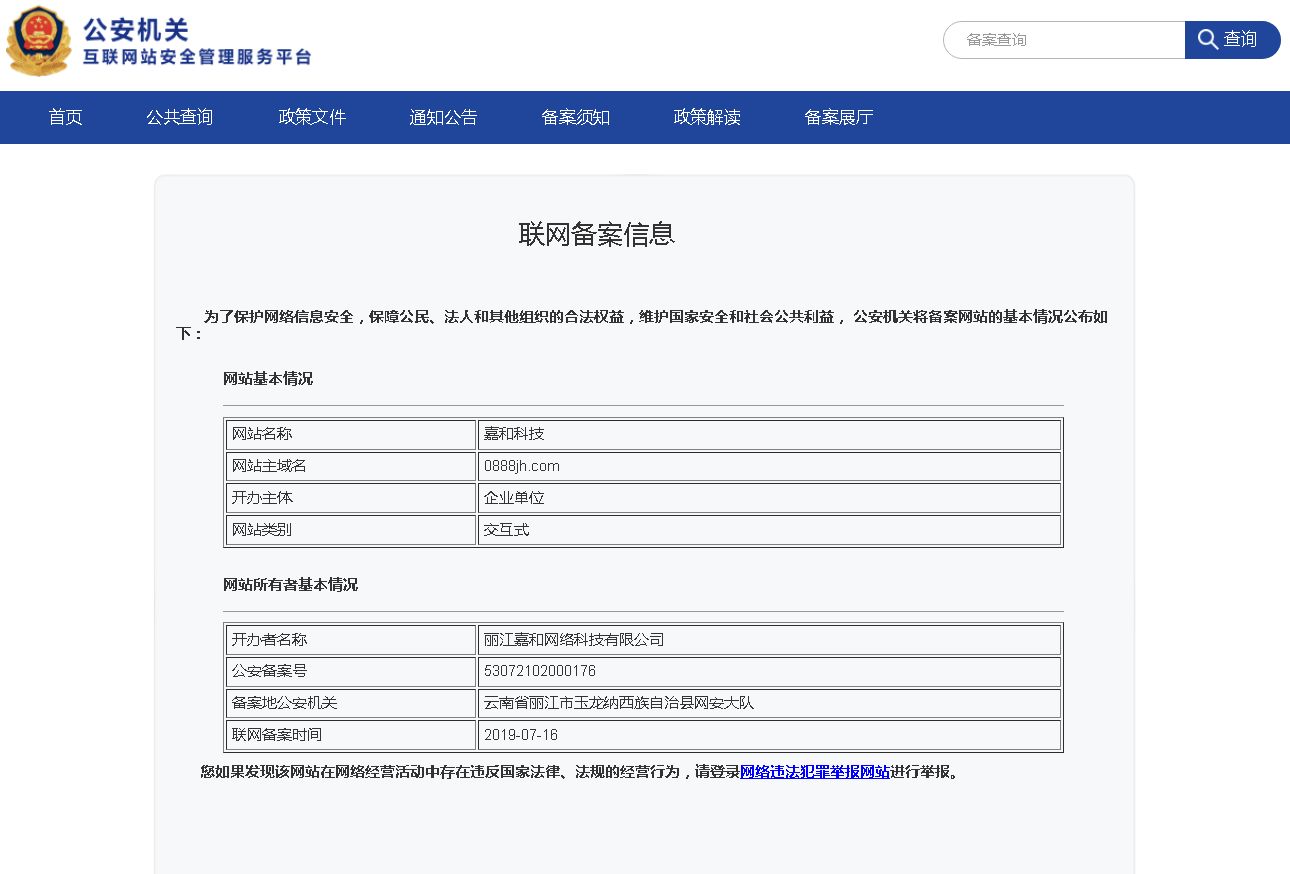Open the 首页 navigation item
The image size is (1290, 874).
(x=66, y=117)
